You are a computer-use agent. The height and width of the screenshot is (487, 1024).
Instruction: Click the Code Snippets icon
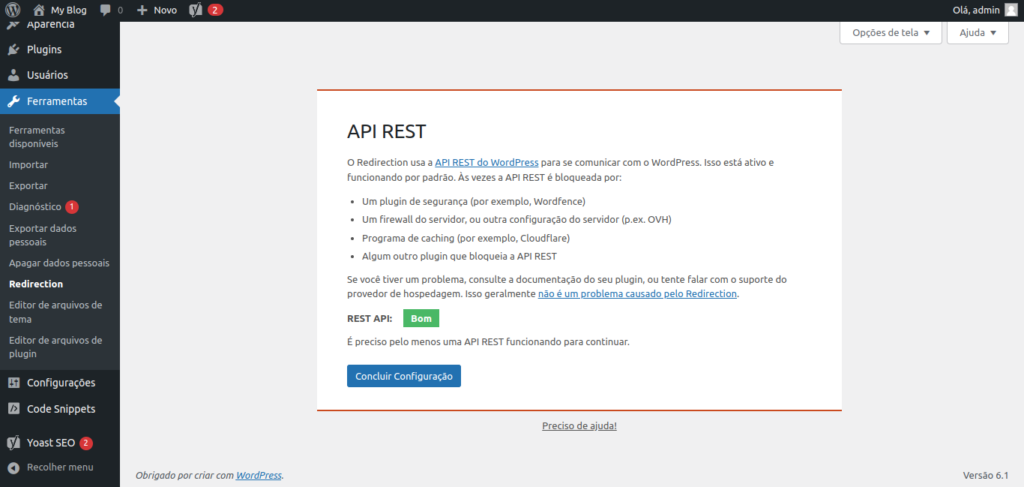[13, 408]
